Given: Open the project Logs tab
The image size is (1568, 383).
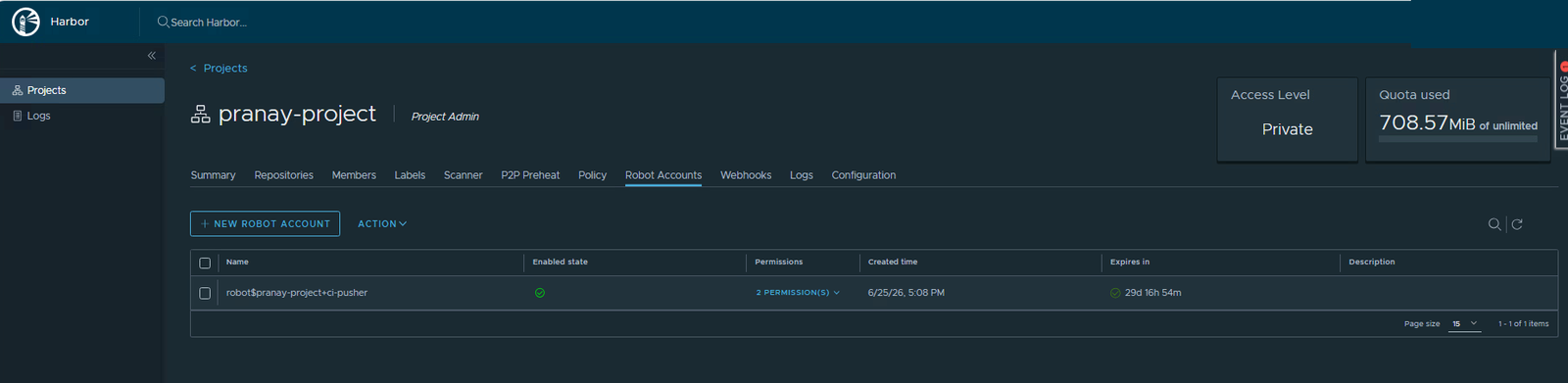Looking at the screenshot, I should pos(802,175).
